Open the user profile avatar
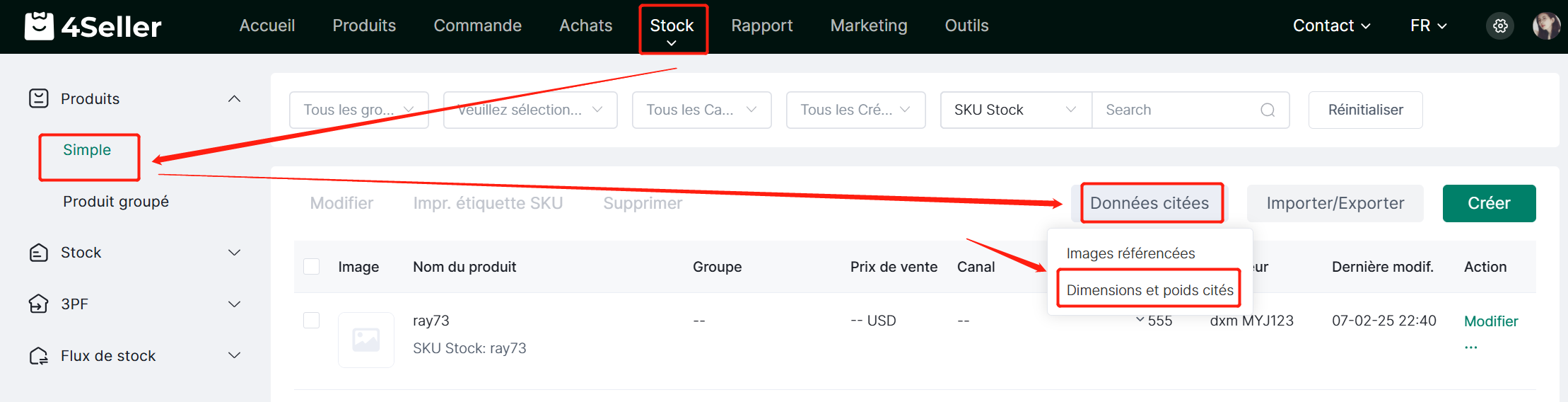1568x402 pixels. coord(1546,26)
